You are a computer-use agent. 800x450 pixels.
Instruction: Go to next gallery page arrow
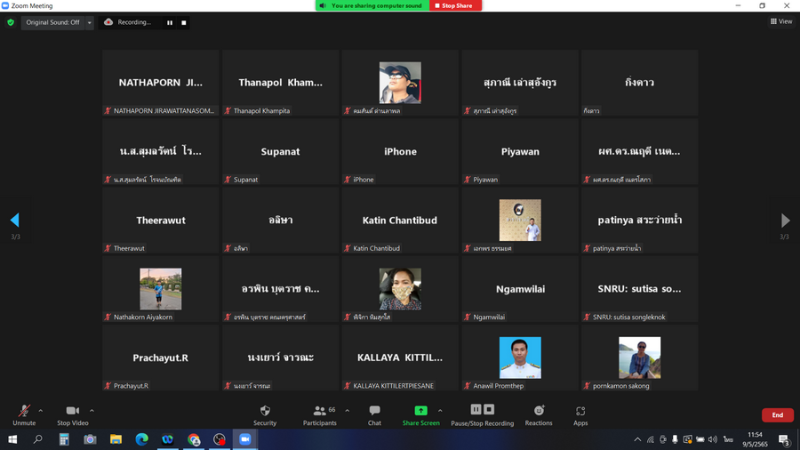pos(785,220)
